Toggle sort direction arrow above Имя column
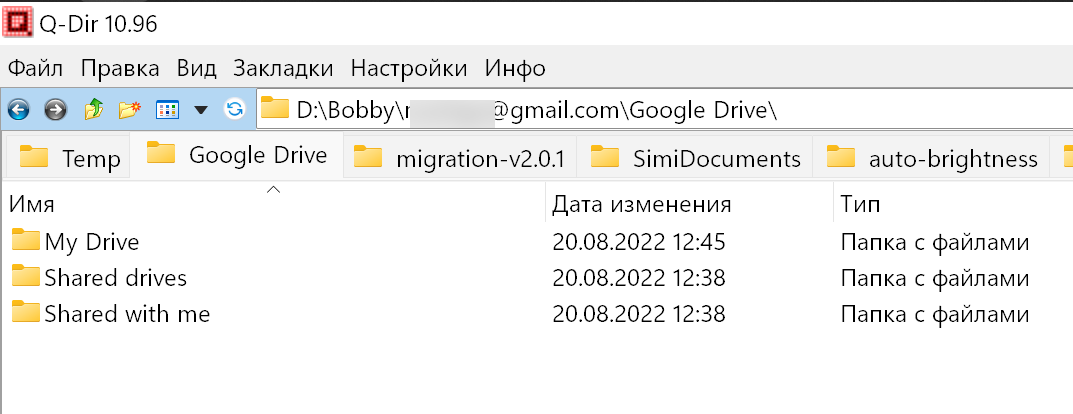The height and width of the screenshot is (414, 1073). tap(273, 190)
